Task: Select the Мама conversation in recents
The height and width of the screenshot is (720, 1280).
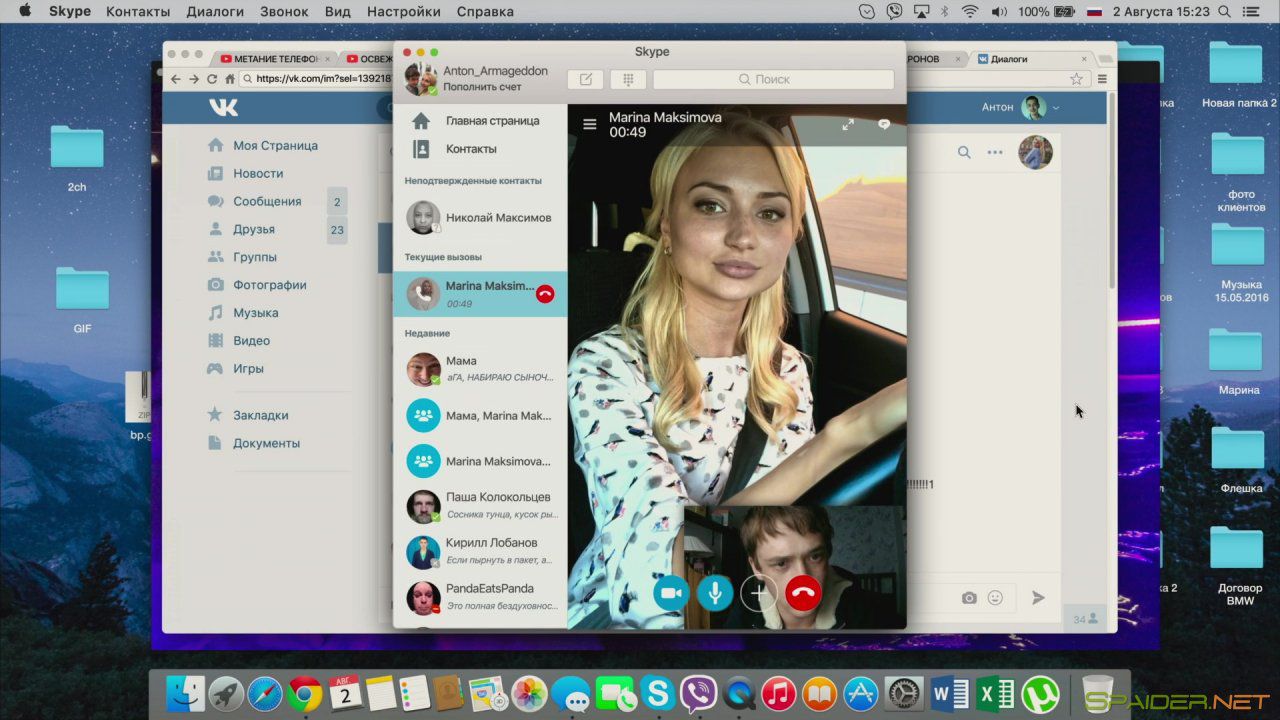Action: click(x=480, y=369)
